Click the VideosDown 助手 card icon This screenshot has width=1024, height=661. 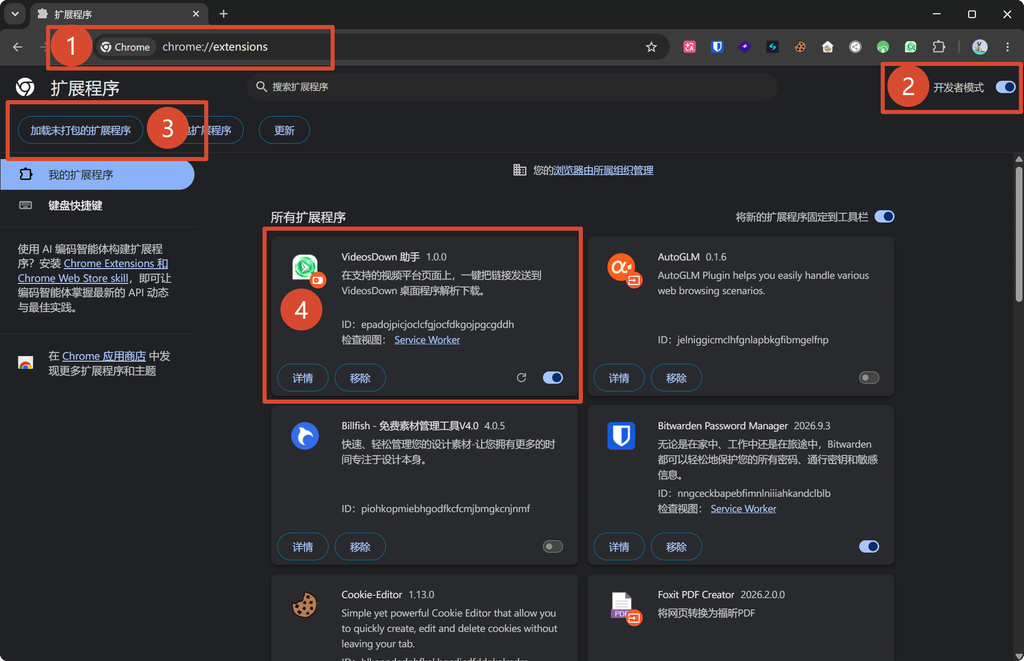pyautogui.click(x=306, y=268)
